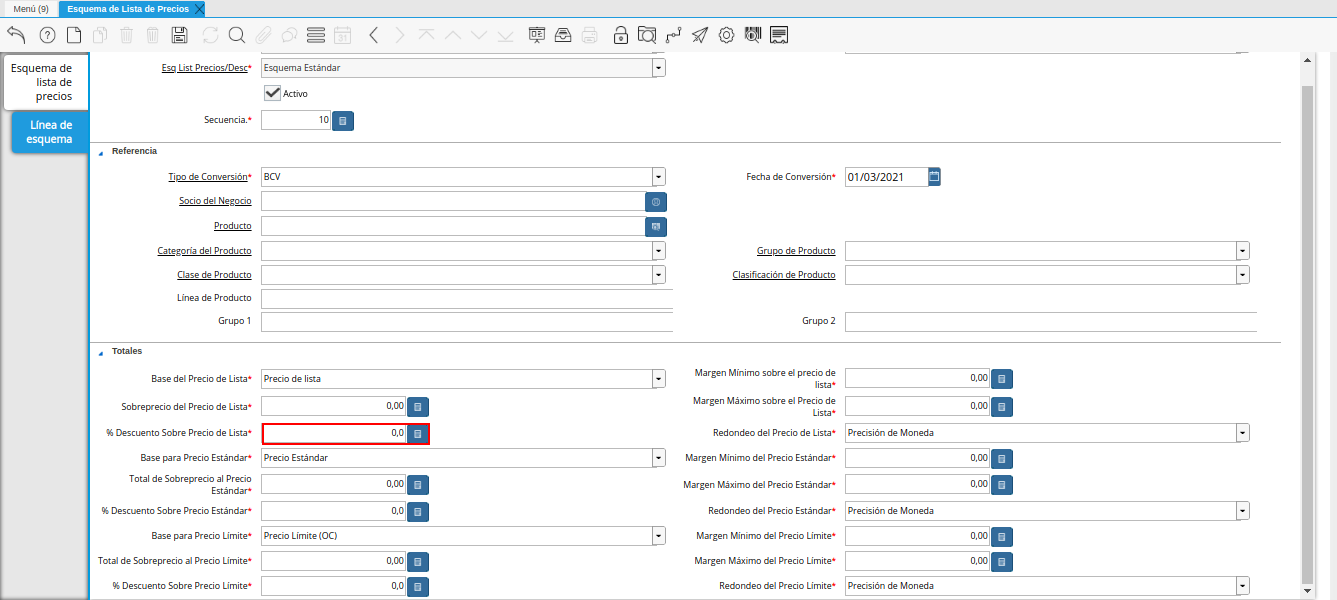Open Clase de Producto dropdown
This screenshot has width=1337, height=600.
coord(658,274)
